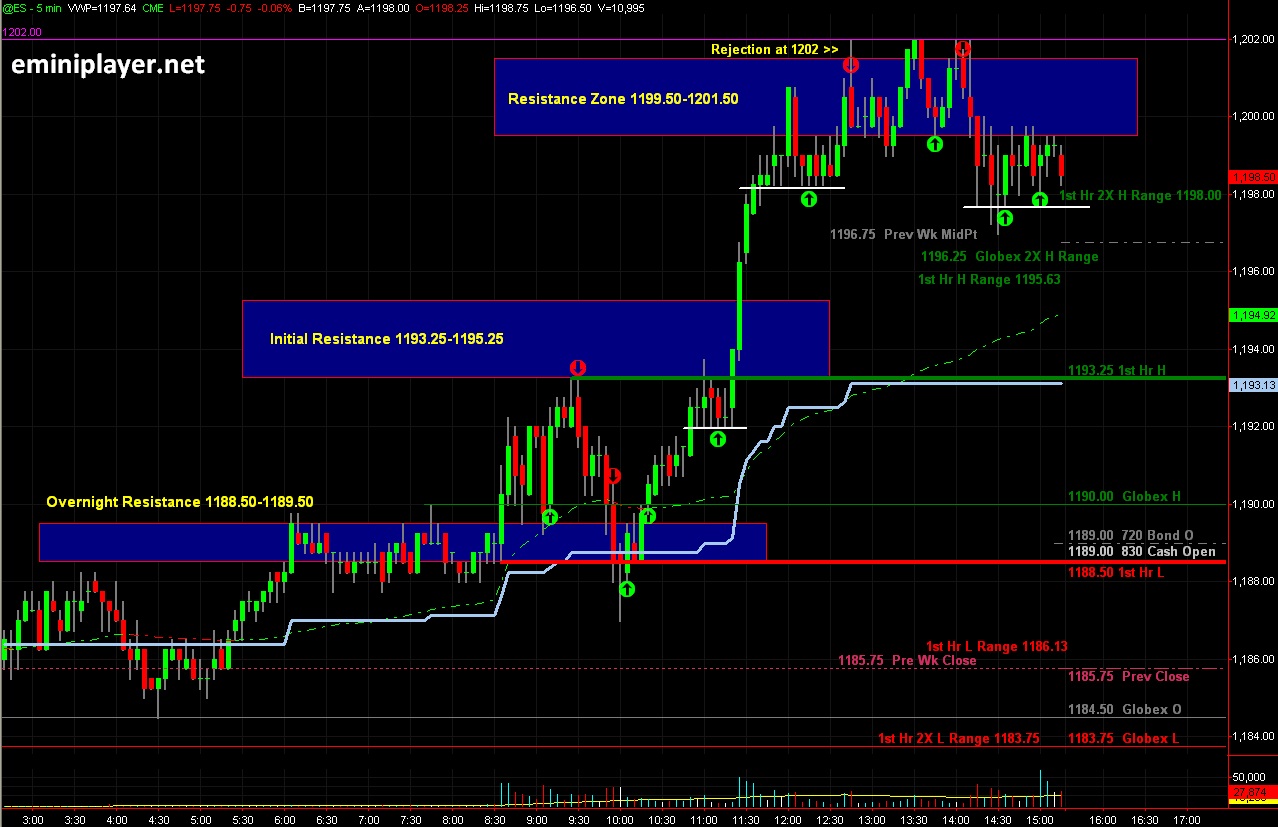
Task: Click '1193.25 1st Hr H' level label
Action: click(1118, 370)
